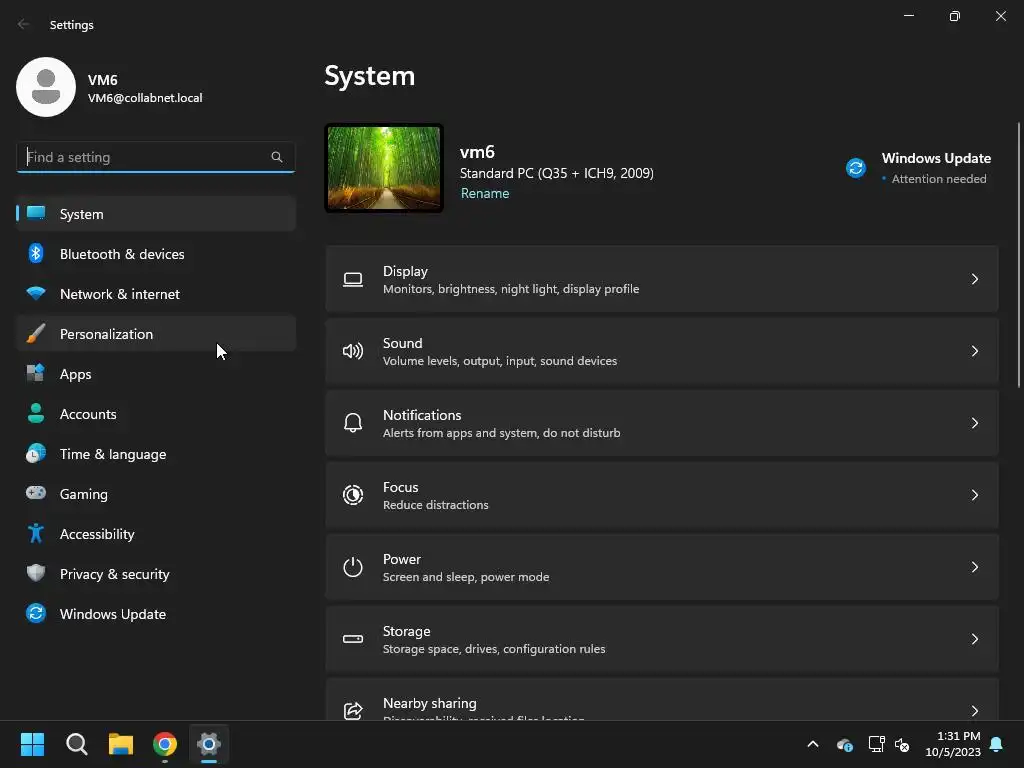
Task: Click the Bluetooth icon in sidebar
Action: coord(36,253)
